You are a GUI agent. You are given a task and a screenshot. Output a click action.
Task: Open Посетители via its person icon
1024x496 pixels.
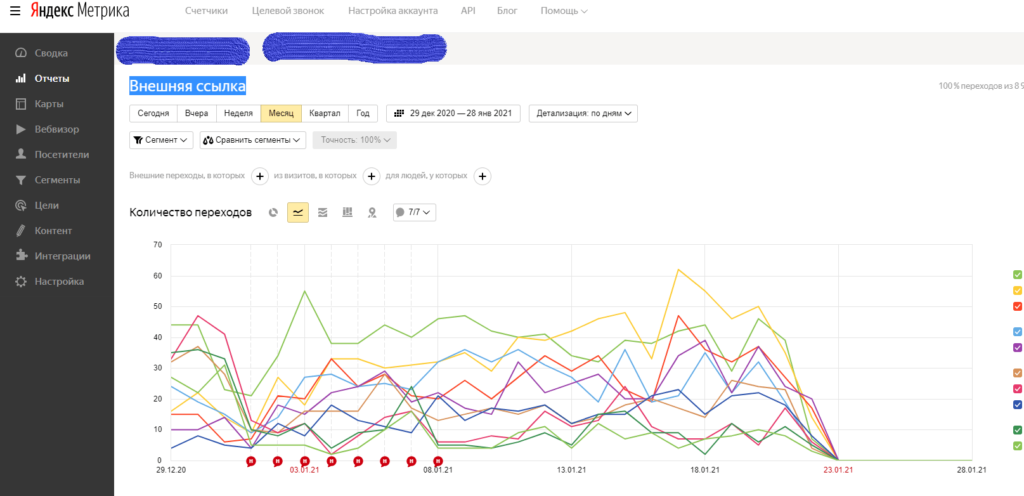(x=21, y=155)
